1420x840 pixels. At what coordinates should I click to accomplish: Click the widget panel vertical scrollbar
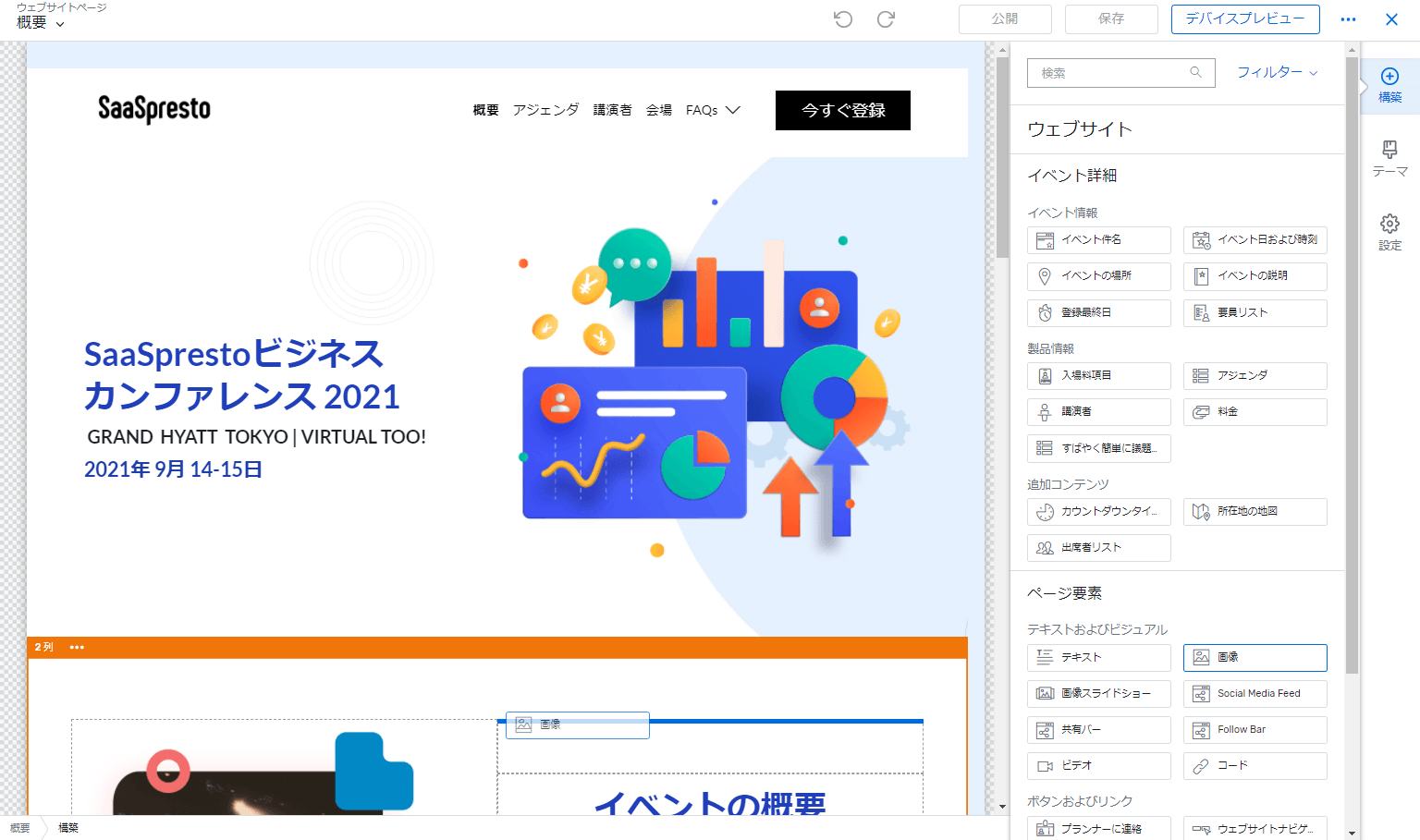click(x=1352, y=365)
